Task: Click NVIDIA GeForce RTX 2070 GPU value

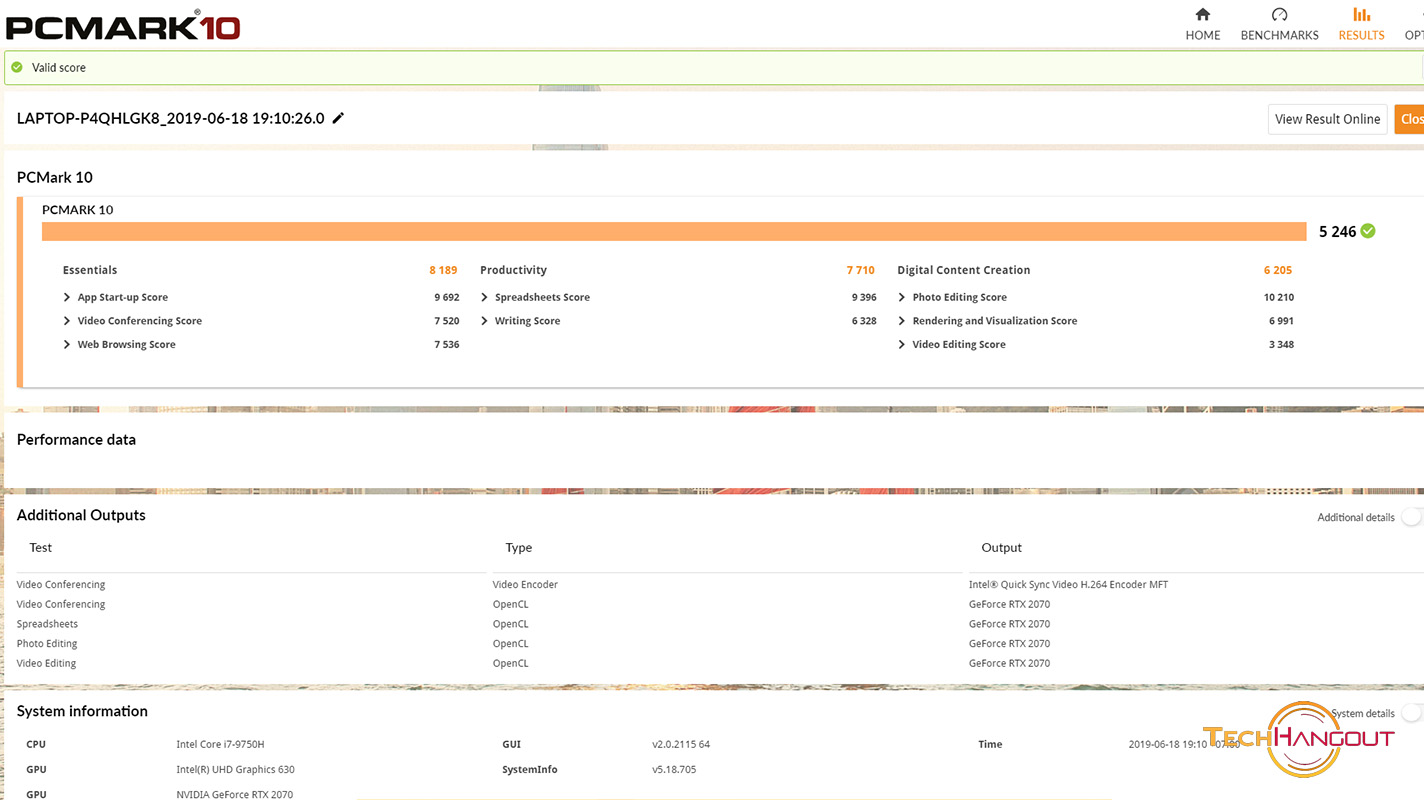Action: tap(235, 794)
